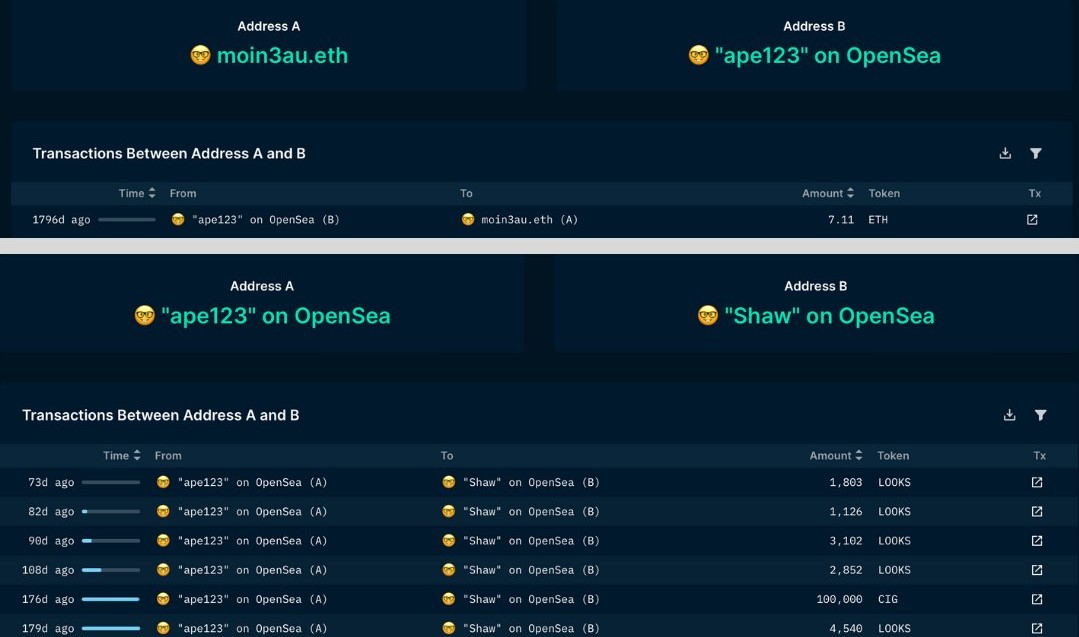Screen dimensions: 1079x637
Task: Sort top table by Amount column
Action: coord(828,193)
